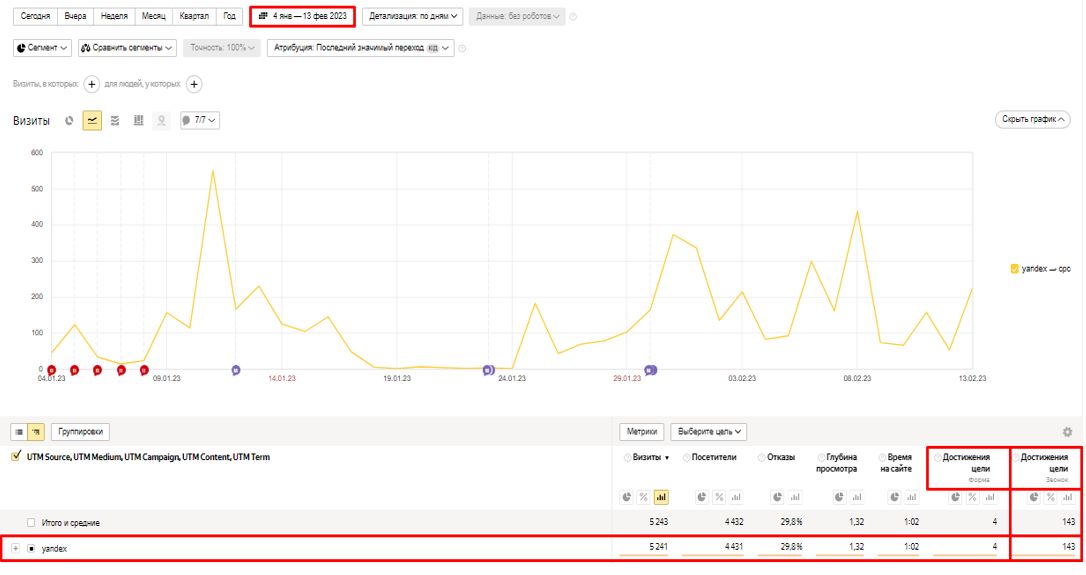Expand the yandex row
This screenshot has height=575, width=1086.
point(15,548)
